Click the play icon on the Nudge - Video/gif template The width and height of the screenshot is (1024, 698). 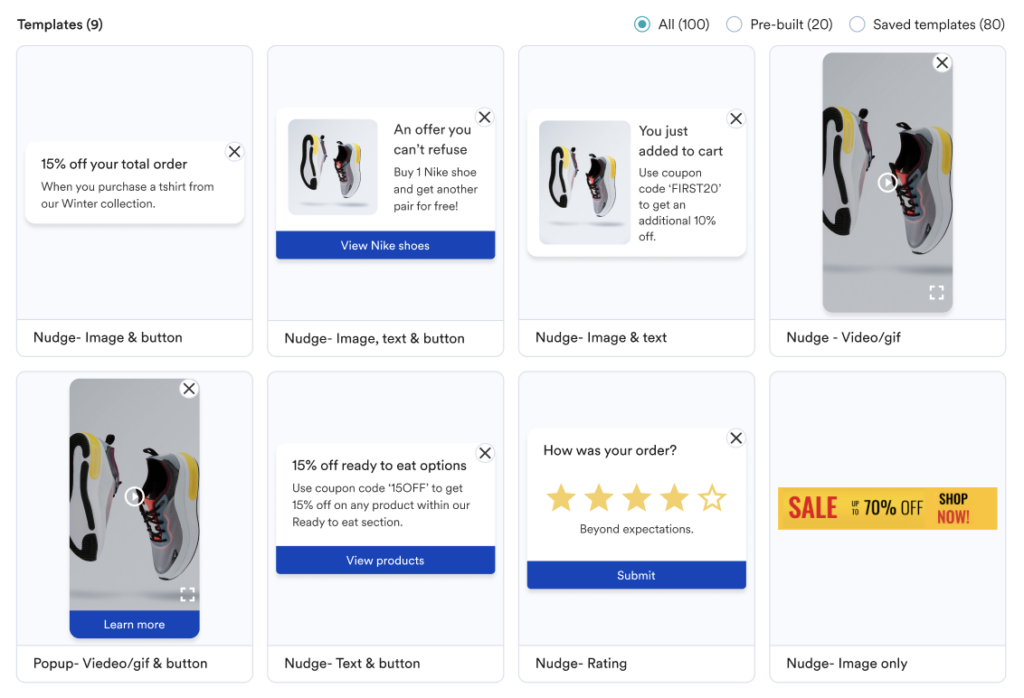[887, 182]
